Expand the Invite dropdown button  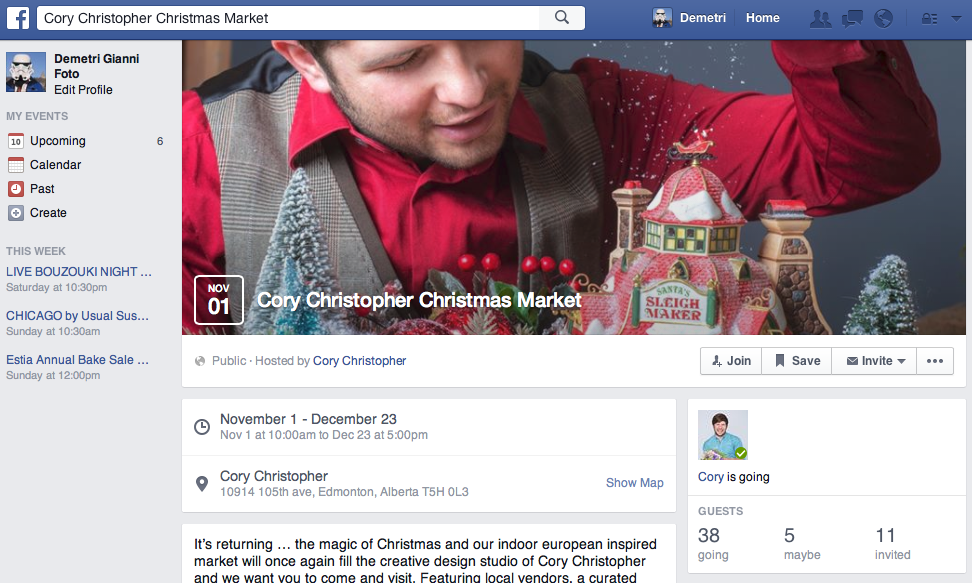[x=874, y=361]
